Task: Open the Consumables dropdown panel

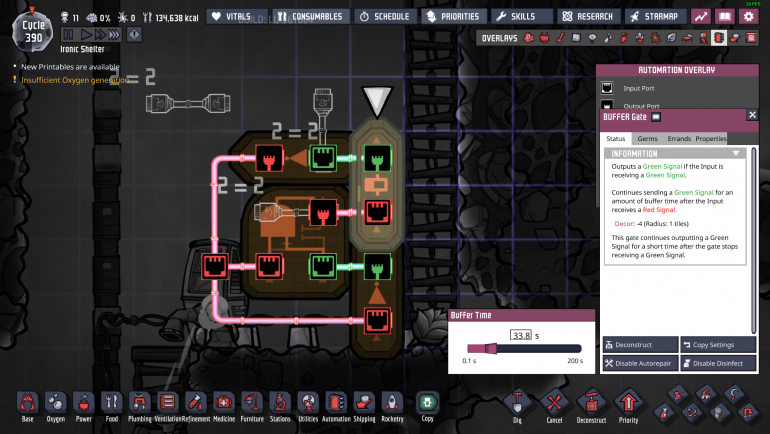Action: coord(311,16)
